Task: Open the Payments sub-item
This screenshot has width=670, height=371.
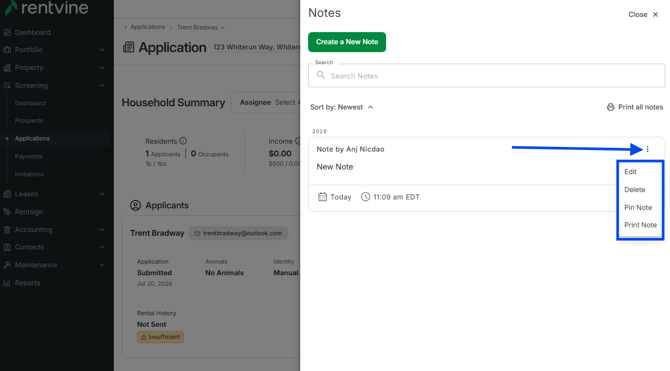Action: [x=29, y=156]
